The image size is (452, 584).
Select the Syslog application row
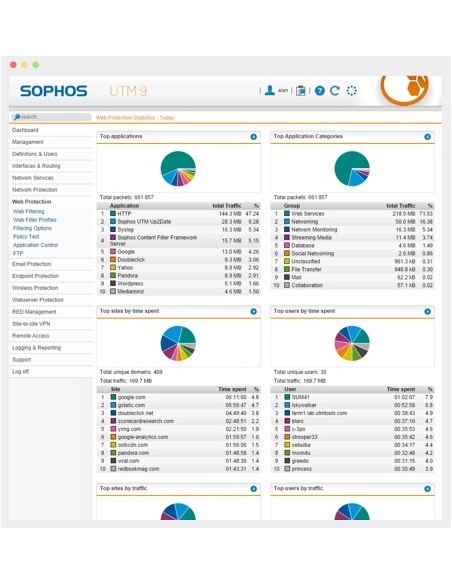(179, 229)
